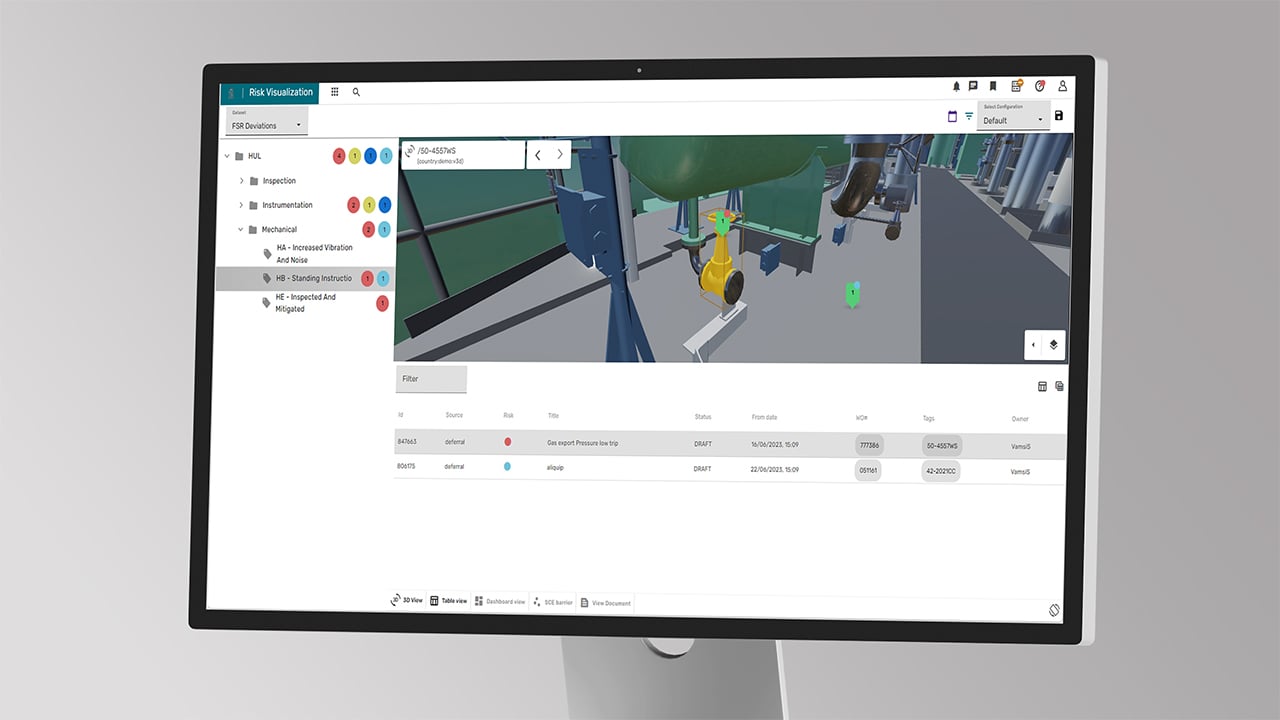
Task: Open the layers icon in 3D viewer
Action: coord(1053,345)
